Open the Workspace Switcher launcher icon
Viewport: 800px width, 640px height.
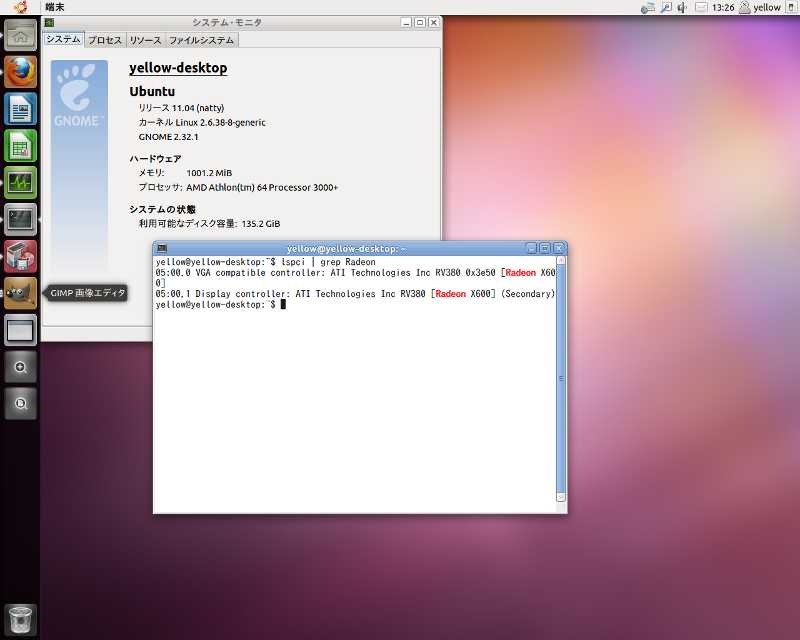(20, 330)
